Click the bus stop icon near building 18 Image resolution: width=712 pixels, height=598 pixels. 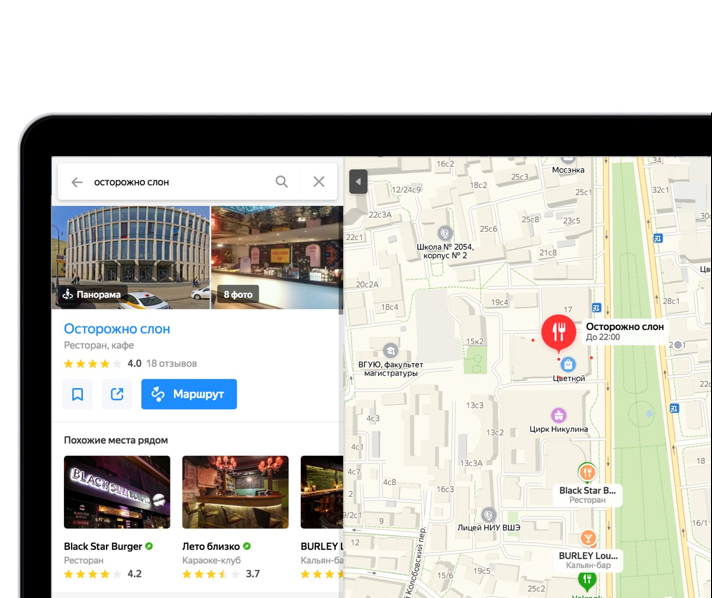coord(674,408)
